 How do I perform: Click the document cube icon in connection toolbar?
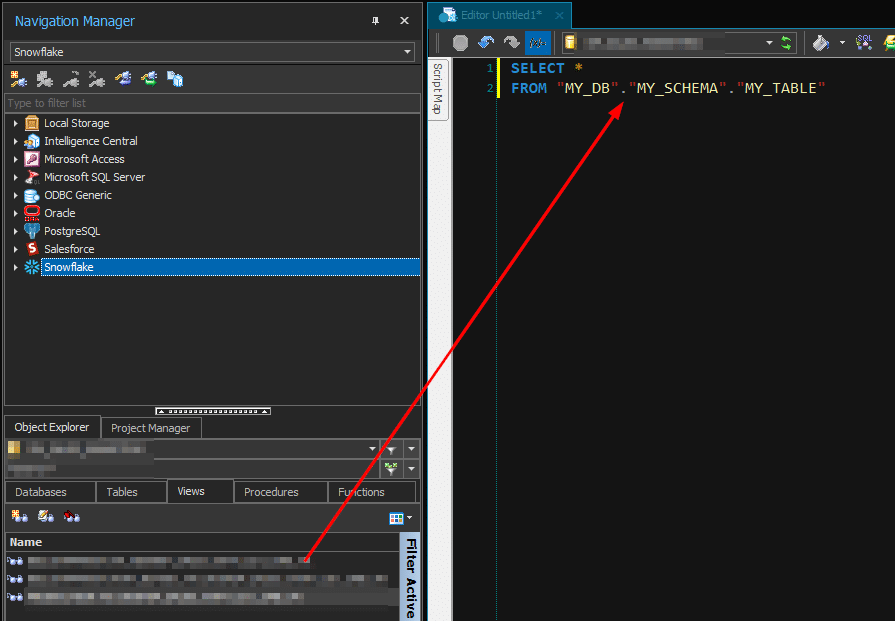175,79
